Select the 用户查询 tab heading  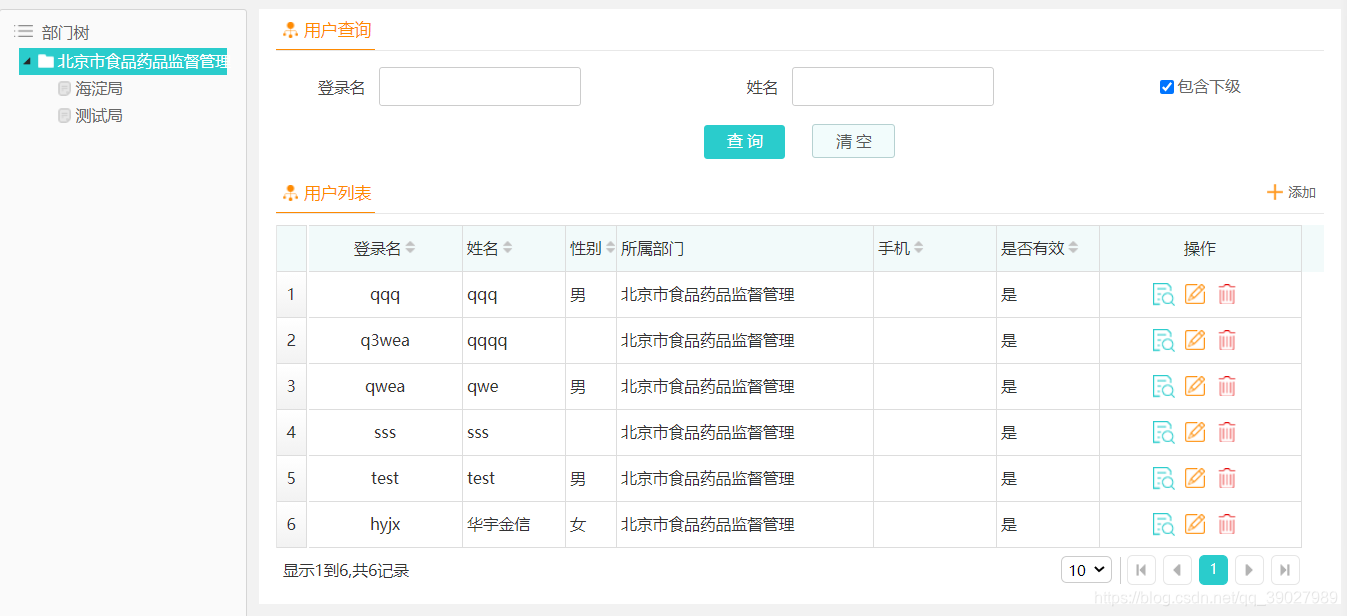tap(337, 31)
